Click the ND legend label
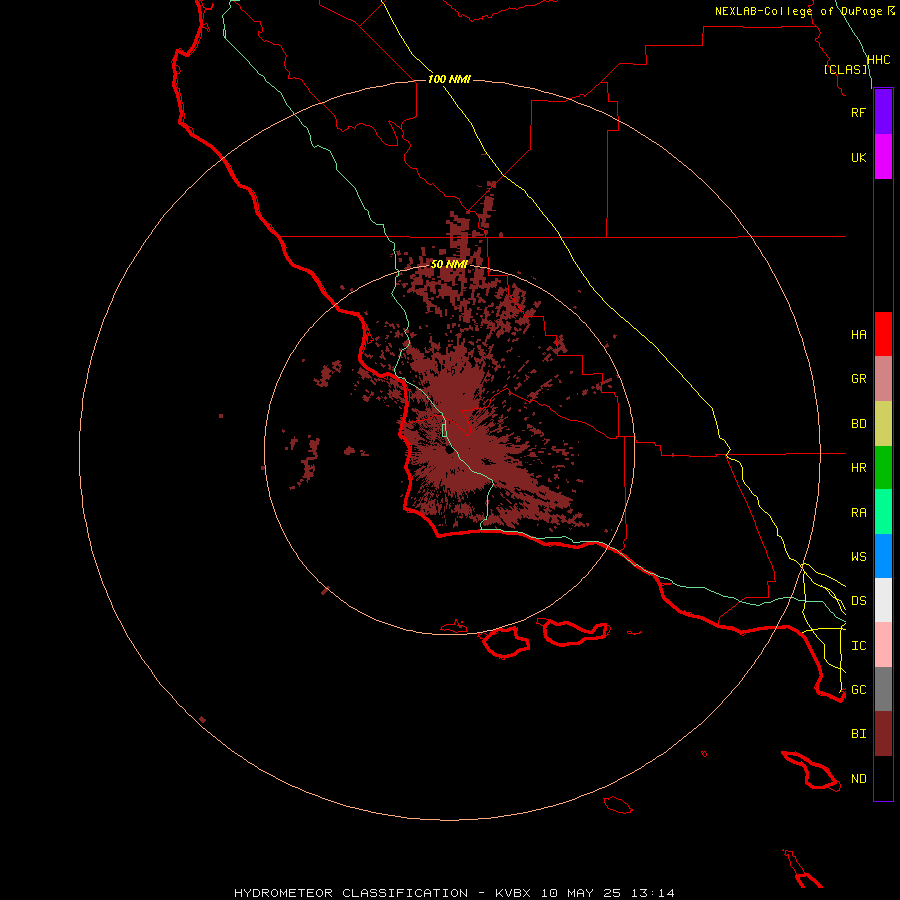 [858, 779]
